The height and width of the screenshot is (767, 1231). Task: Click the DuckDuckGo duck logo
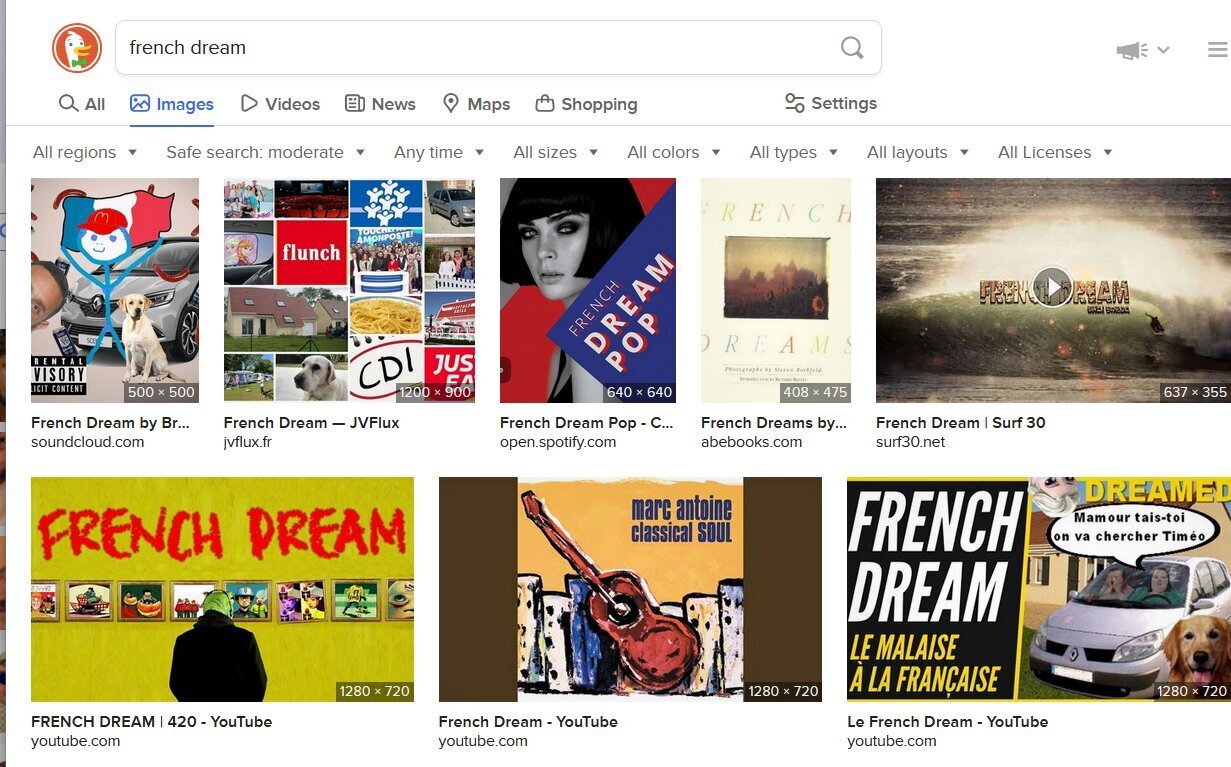click(x=77, y=48)
